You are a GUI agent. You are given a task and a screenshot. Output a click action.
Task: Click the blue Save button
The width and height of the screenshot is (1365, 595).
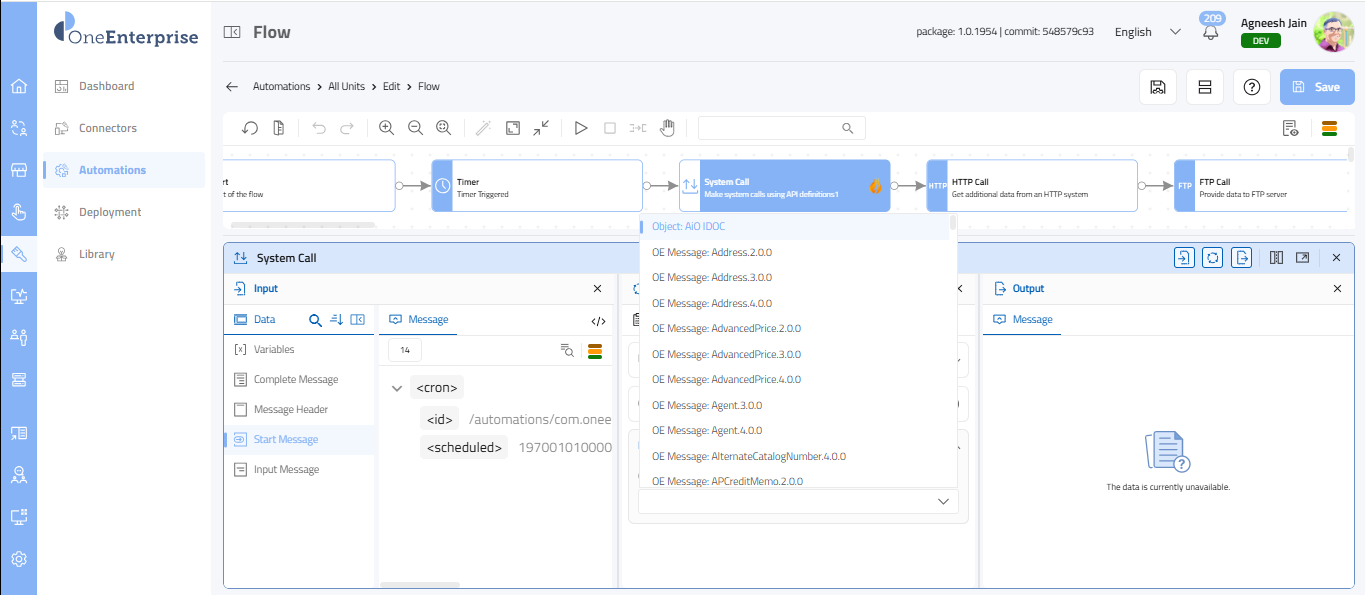coord(1316,87)
